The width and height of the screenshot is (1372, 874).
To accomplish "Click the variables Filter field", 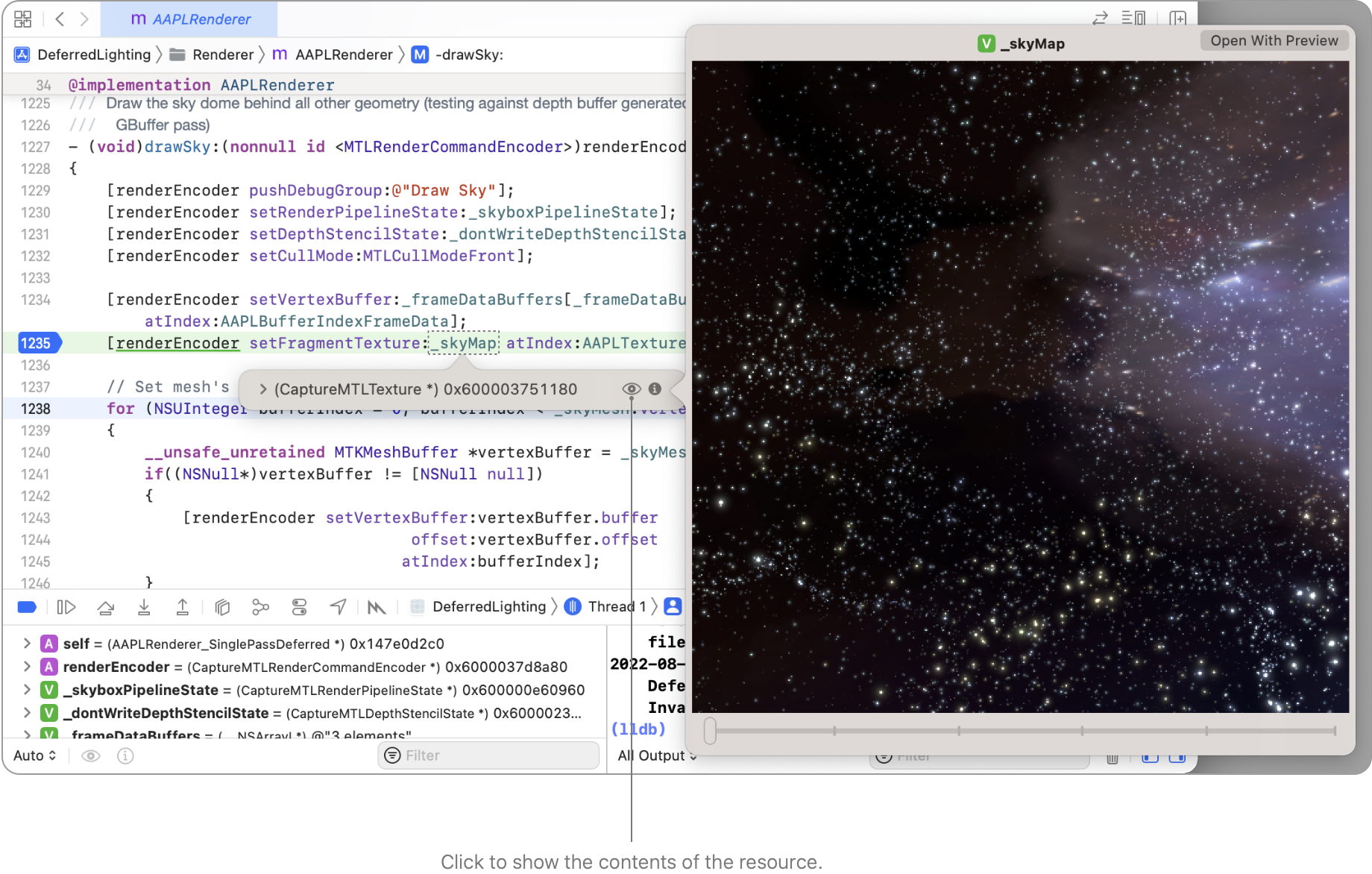I will (x=488, y=755).
